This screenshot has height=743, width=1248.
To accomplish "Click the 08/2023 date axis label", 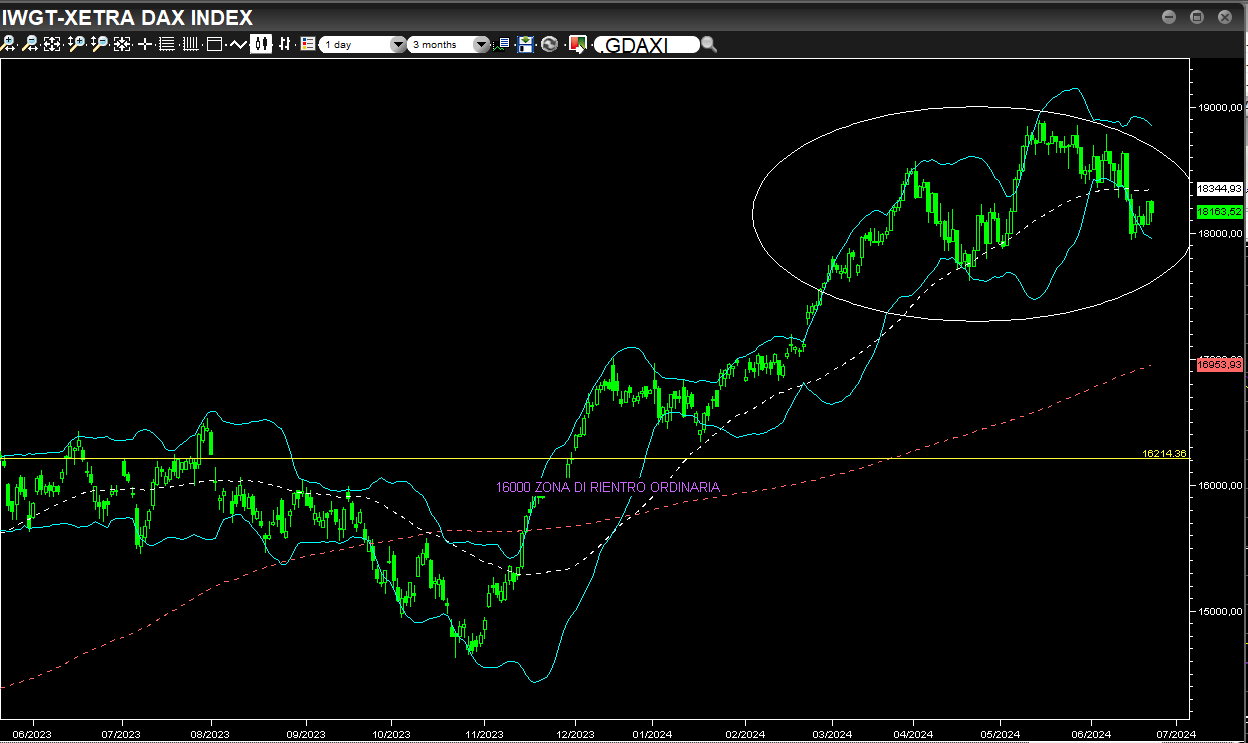I will [211, 734].
